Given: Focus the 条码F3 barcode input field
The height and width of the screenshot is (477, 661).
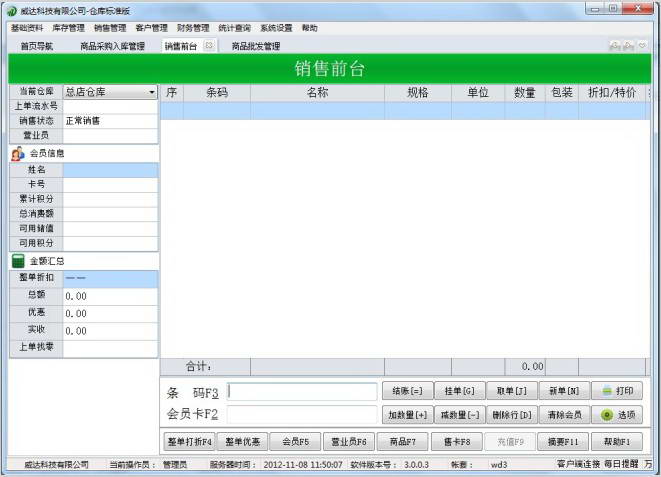Looking at the screenshot, I should coord(302,391).
